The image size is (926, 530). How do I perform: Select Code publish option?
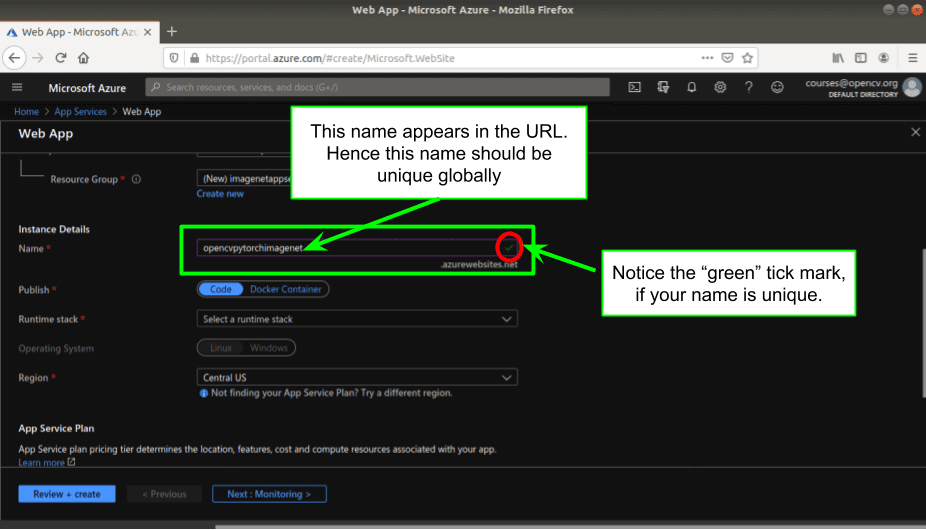[x=221, y=289]
